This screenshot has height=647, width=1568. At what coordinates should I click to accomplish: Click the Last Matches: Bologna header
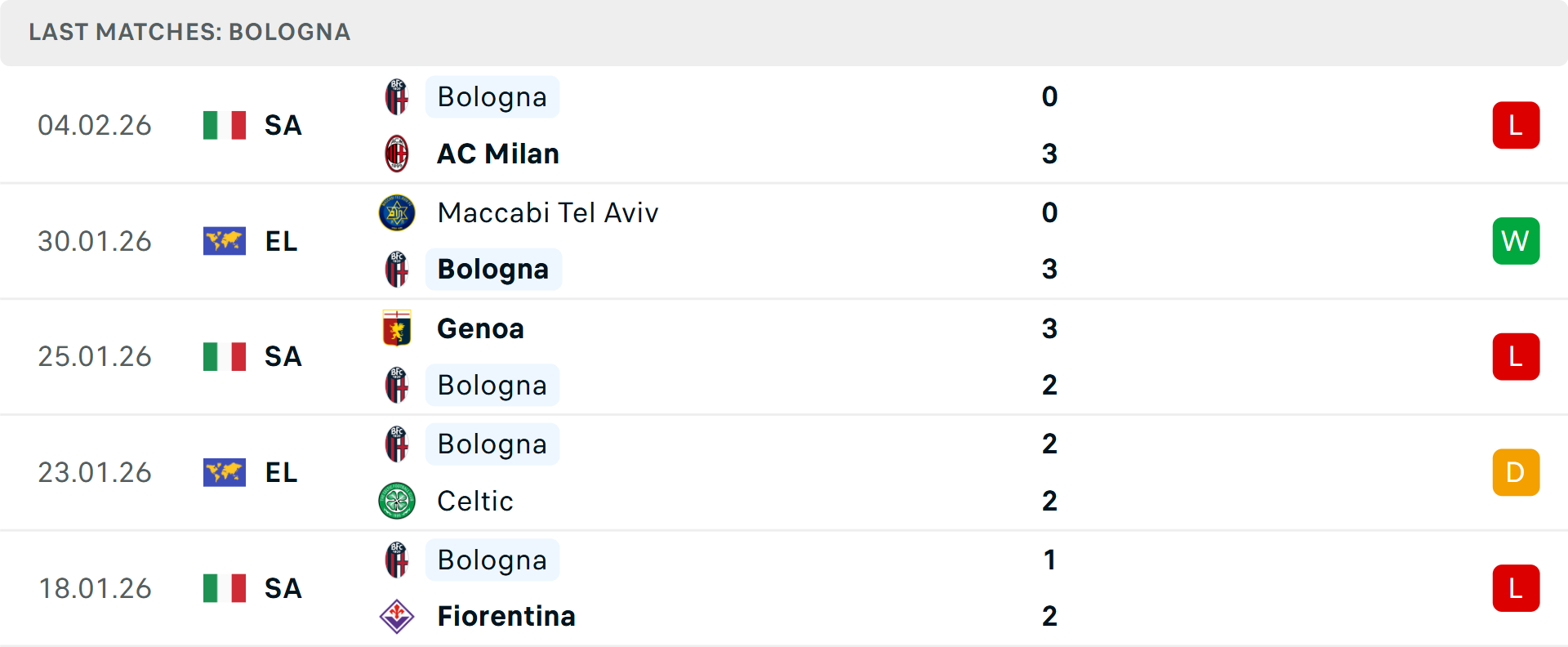coord(189,32)
